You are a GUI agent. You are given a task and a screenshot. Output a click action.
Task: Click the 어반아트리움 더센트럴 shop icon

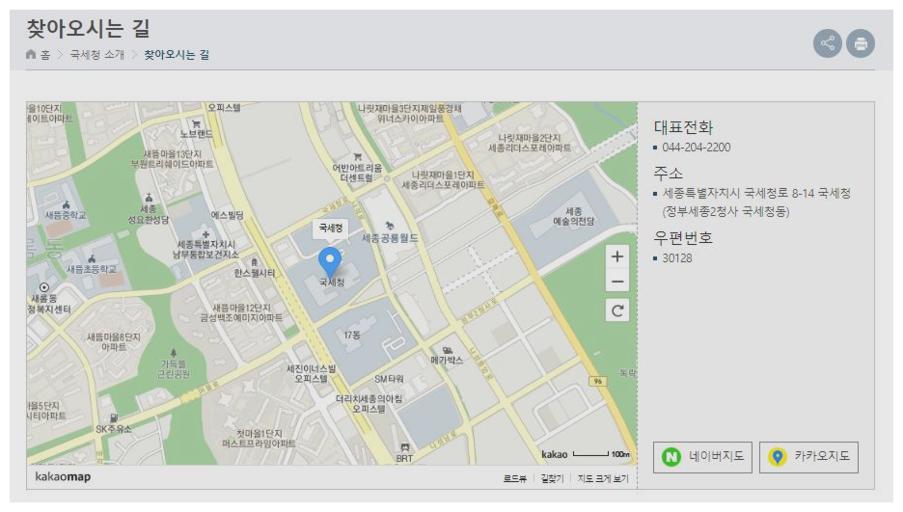click(357, 156)
